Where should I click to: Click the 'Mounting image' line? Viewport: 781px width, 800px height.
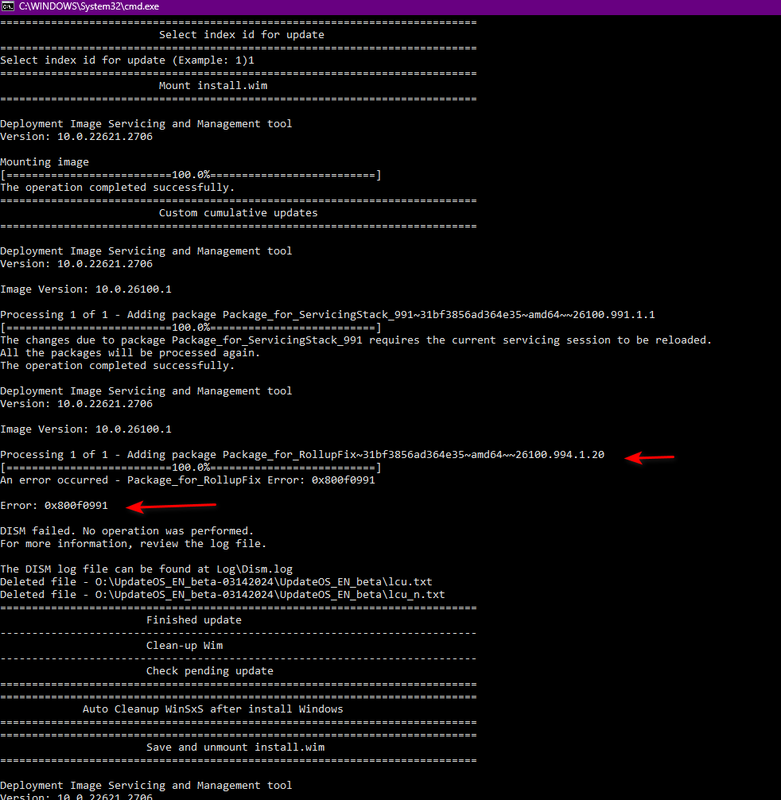[44, 162]
